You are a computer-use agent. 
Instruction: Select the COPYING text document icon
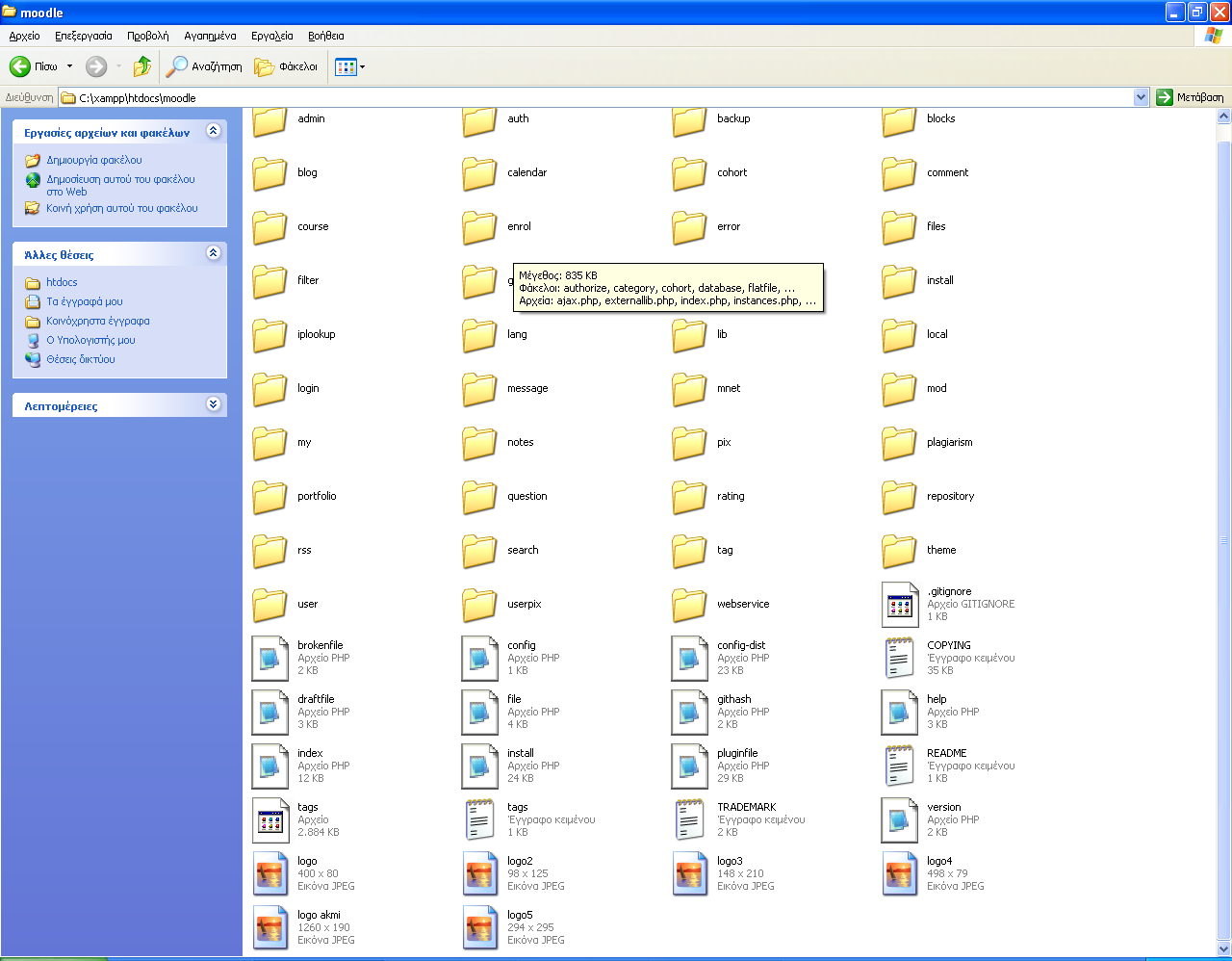point(899,659)
